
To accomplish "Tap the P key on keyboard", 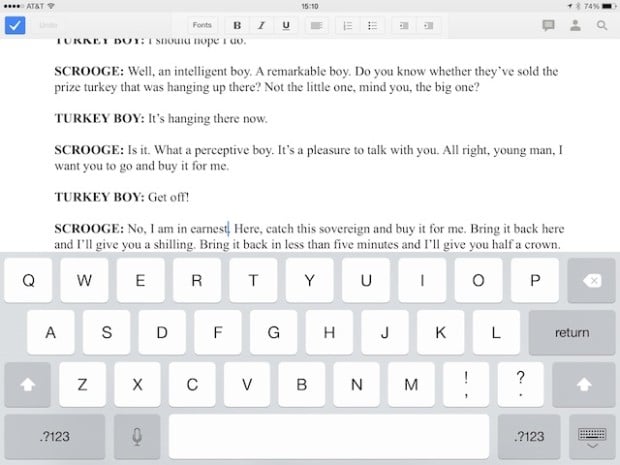I will pos(535,281).
